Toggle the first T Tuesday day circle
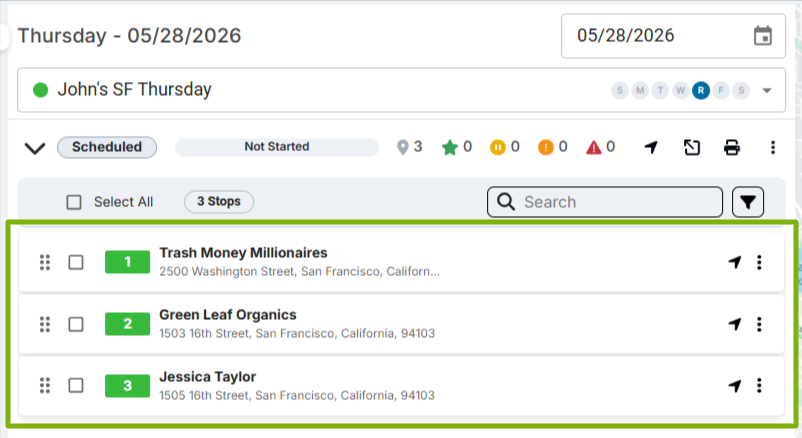This screenshot has width=802, height=438. coord(660,91)
